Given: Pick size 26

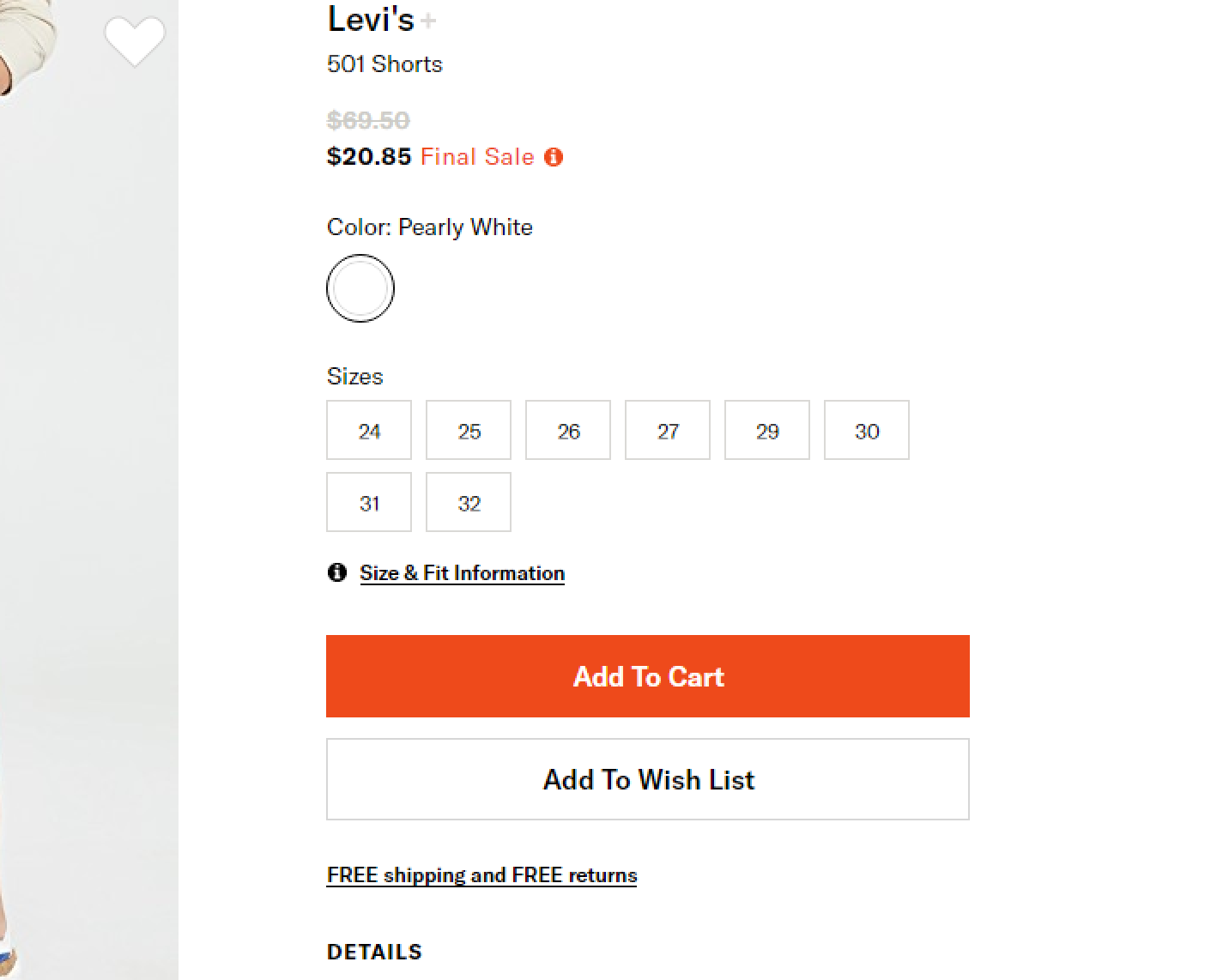Looking at the screenshot, I should coord(568,431).
